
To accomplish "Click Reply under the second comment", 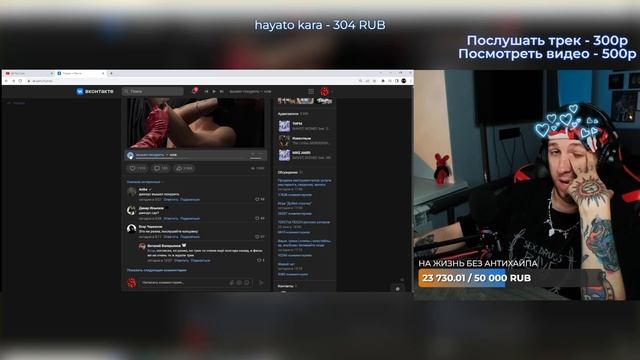I will point(171,218).
